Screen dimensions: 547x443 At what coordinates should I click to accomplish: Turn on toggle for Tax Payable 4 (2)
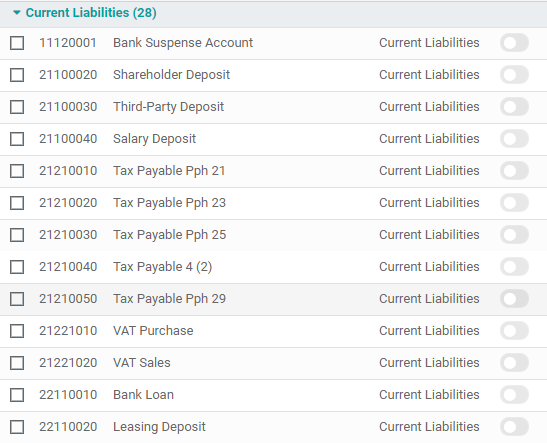[514, 267]
